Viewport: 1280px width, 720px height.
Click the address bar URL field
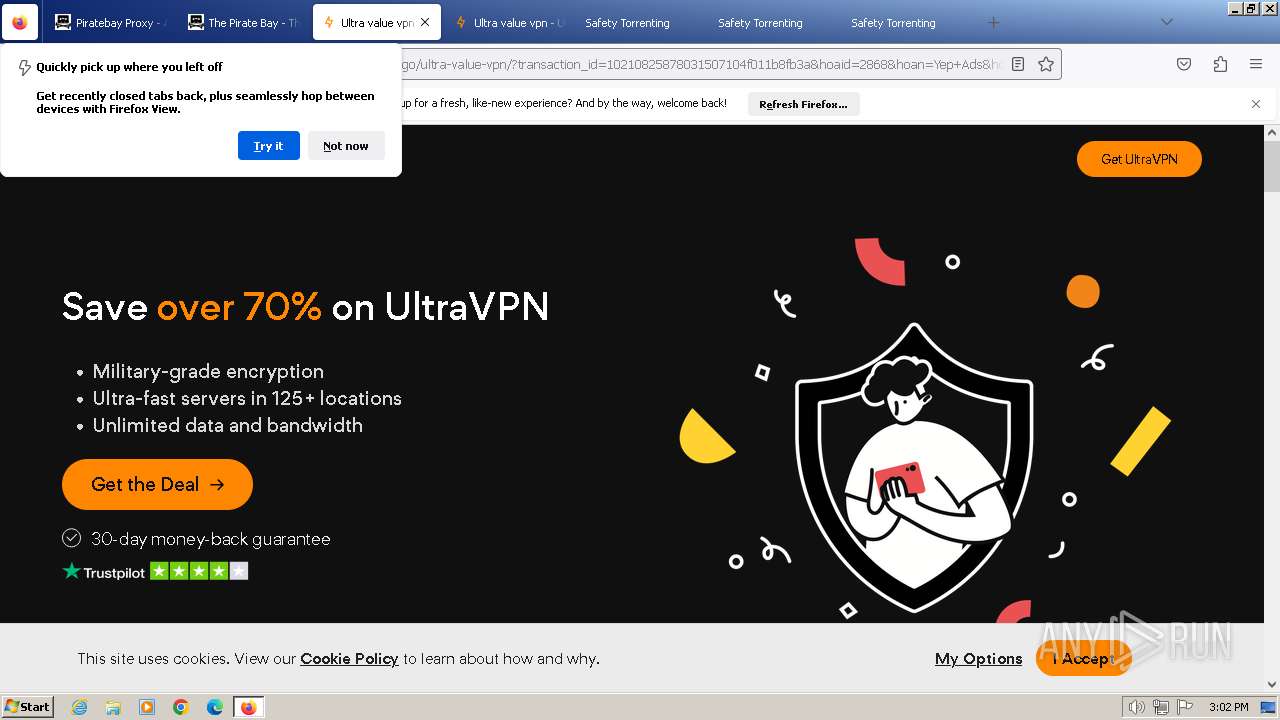[700, 64]
